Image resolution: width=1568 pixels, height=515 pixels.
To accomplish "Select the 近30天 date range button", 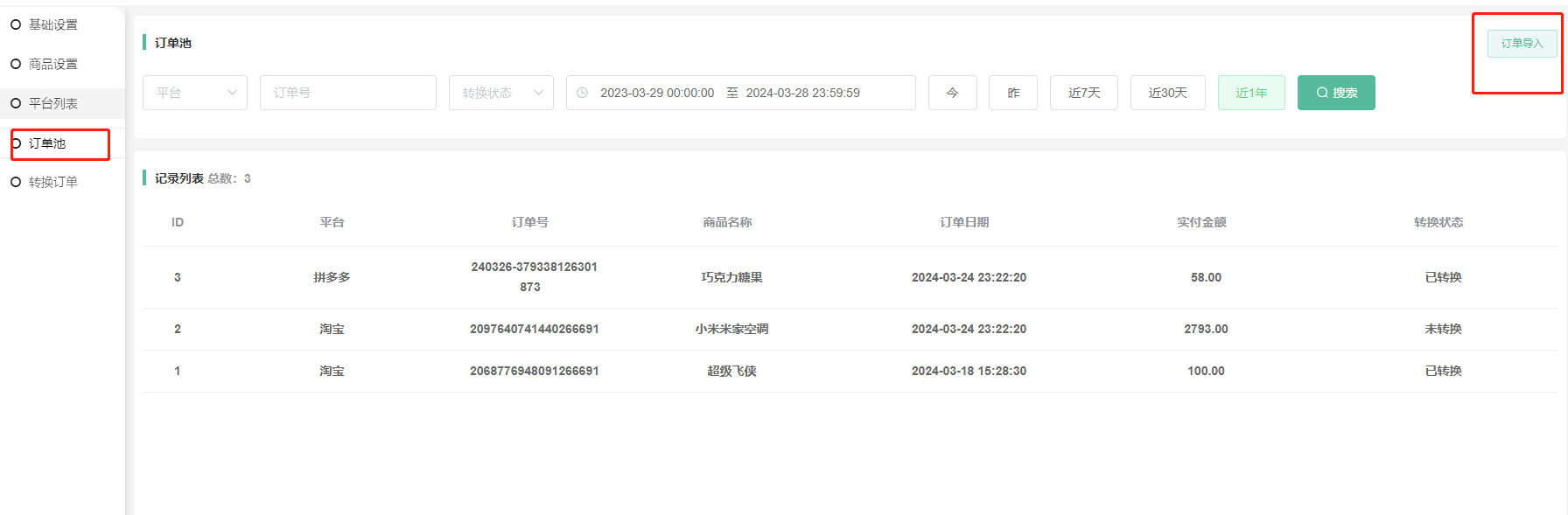I will 1167,93.
